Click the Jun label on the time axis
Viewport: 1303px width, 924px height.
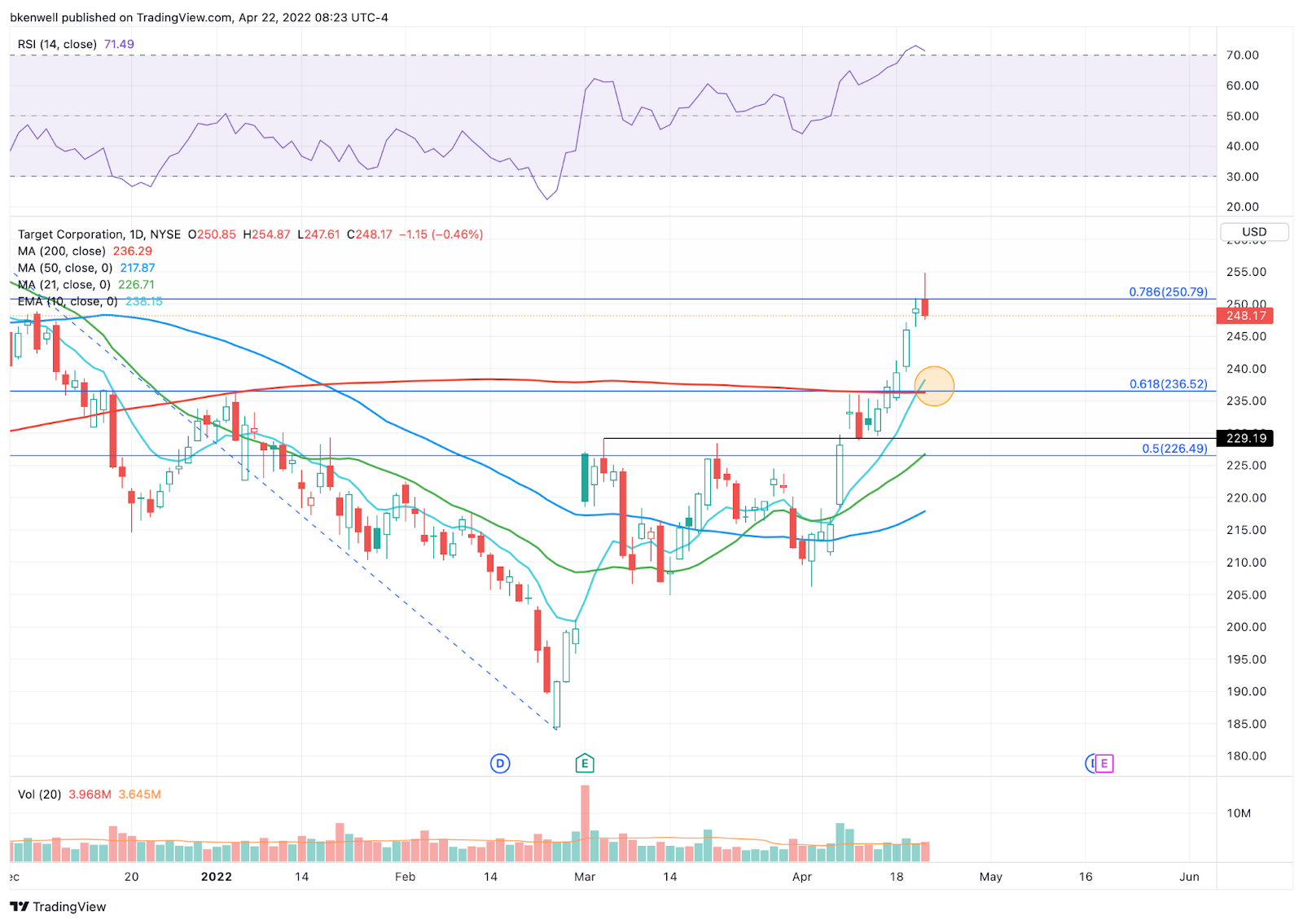(1190, 877)
